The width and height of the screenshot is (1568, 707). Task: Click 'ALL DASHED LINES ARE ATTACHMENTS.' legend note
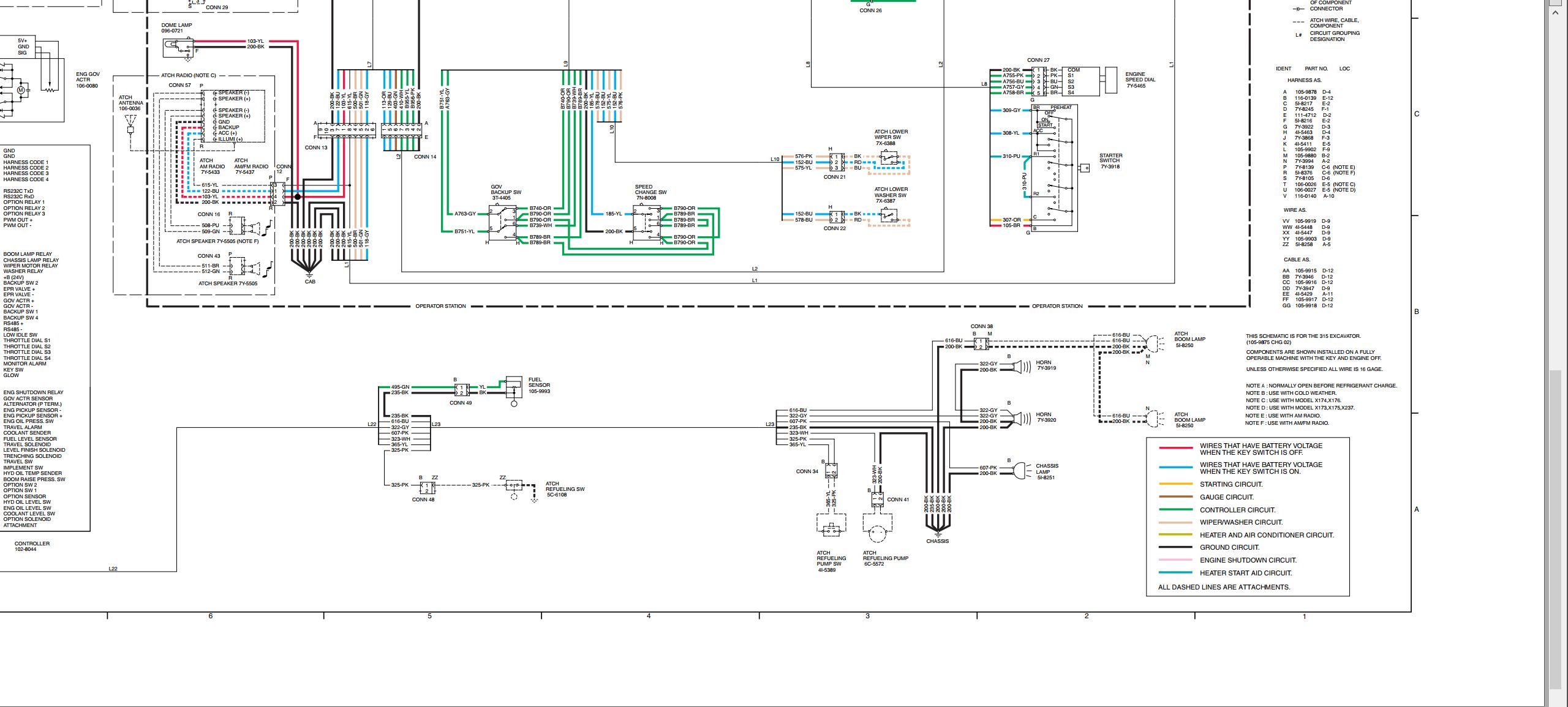(x=1224, y=587)
